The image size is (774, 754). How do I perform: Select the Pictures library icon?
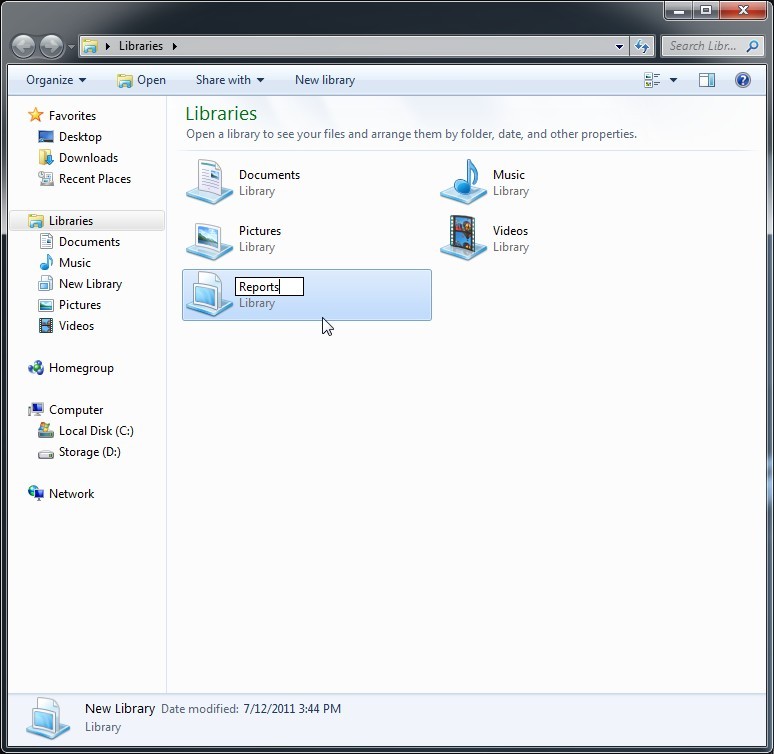210,238
